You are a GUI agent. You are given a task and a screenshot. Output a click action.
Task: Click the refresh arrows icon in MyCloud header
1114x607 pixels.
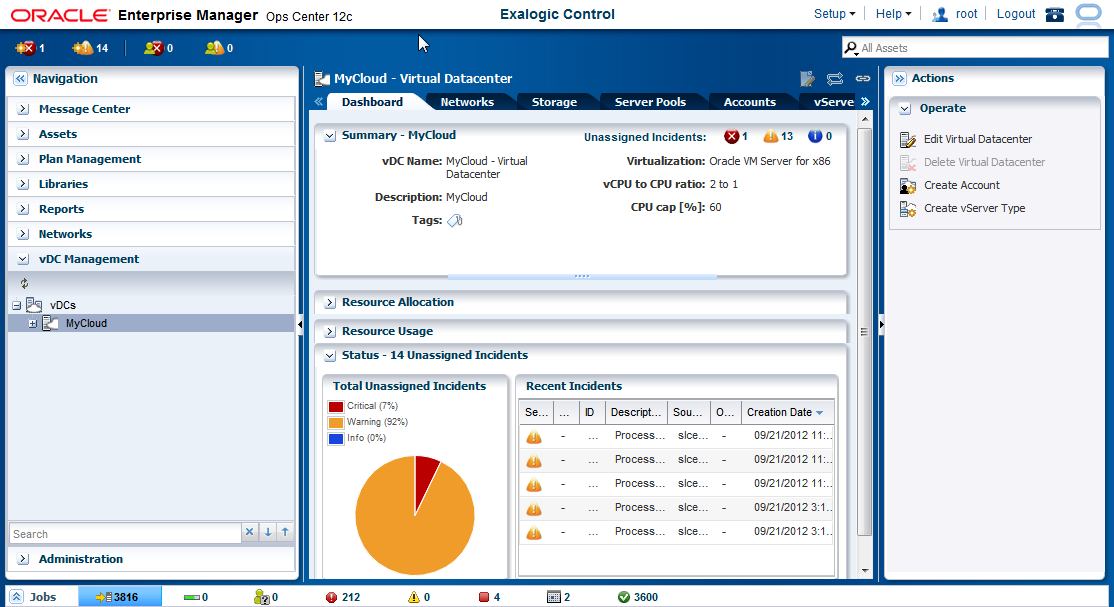(x=835, y=78)
